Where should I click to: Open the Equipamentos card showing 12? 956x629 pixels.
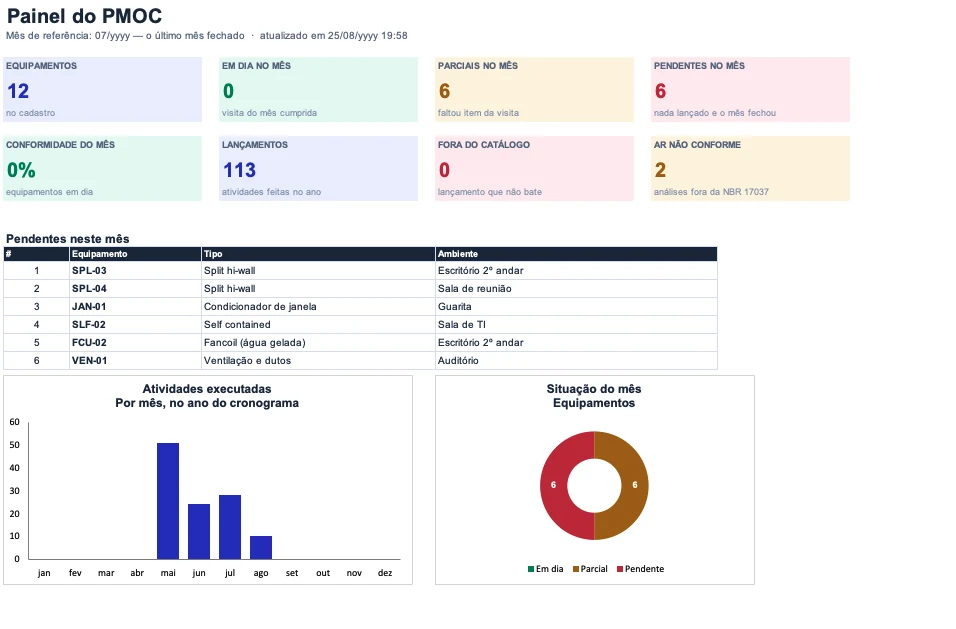point(102,90)
